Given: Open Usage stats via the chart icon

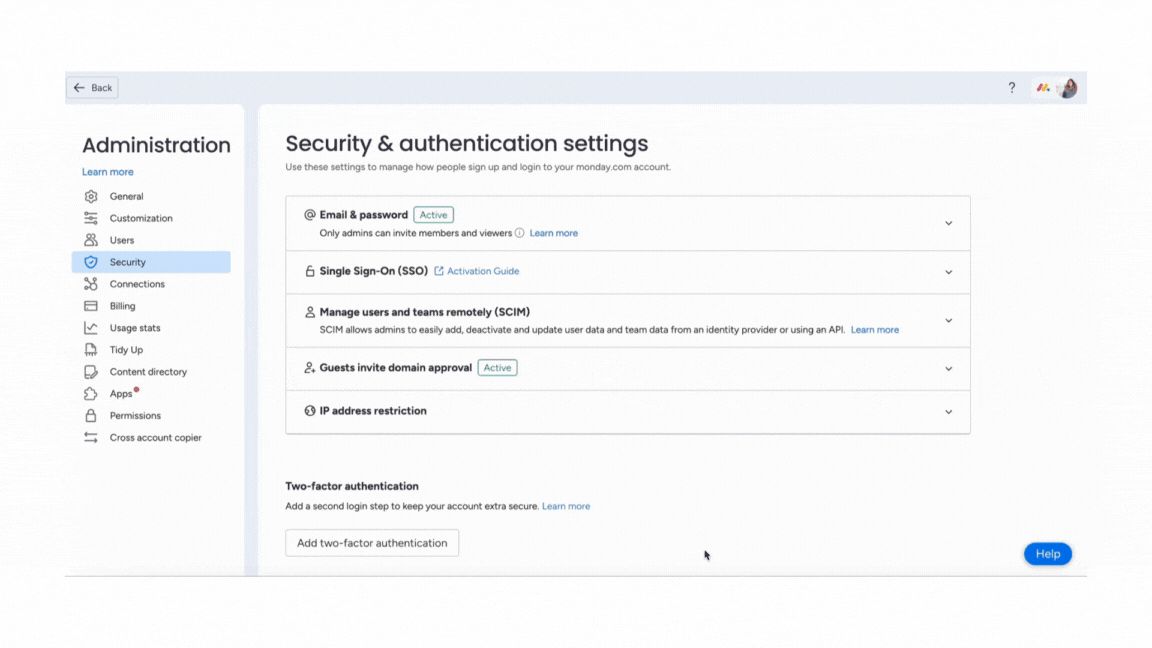Looking at the screenshot, I should tap(89, 327).
